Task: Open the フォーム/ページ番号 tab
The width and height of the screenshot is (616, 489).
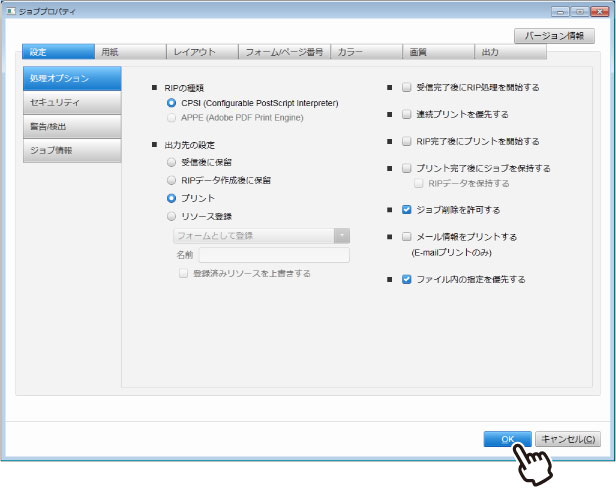Action: tap(284, 52)
